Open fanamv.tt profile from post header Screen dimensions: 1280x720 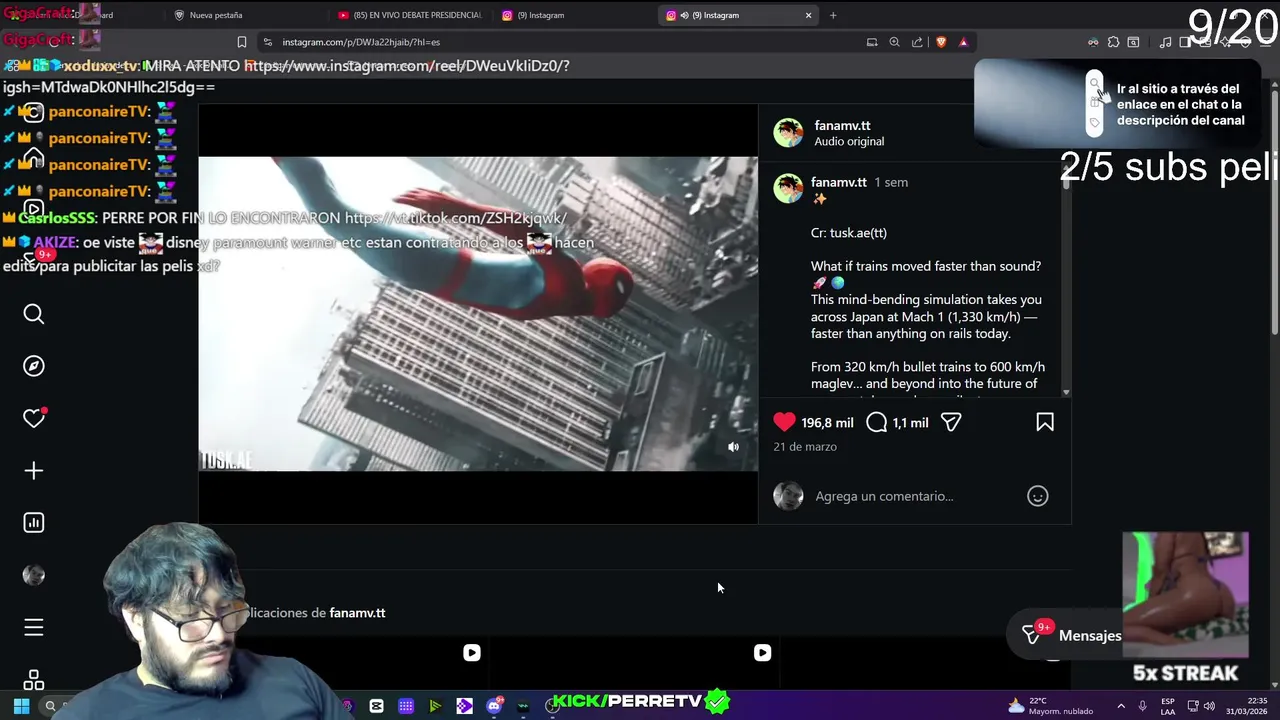coord(842,125)
